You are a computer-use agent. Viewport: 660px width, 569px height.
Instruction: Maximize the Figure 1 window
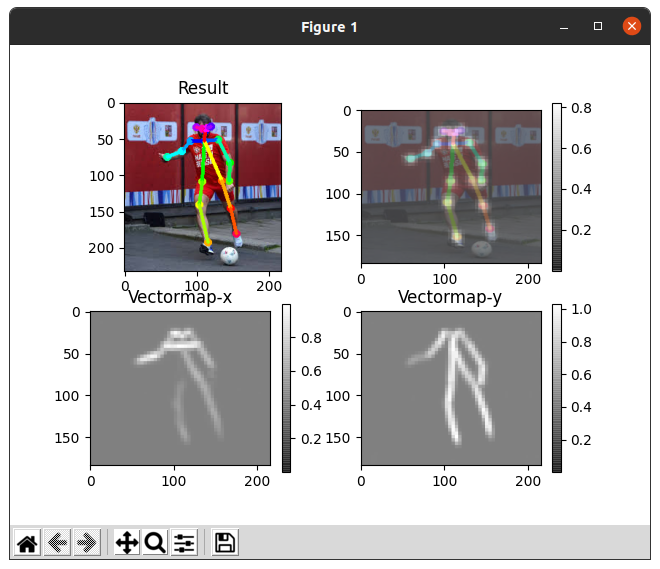[x=598, y=26]
